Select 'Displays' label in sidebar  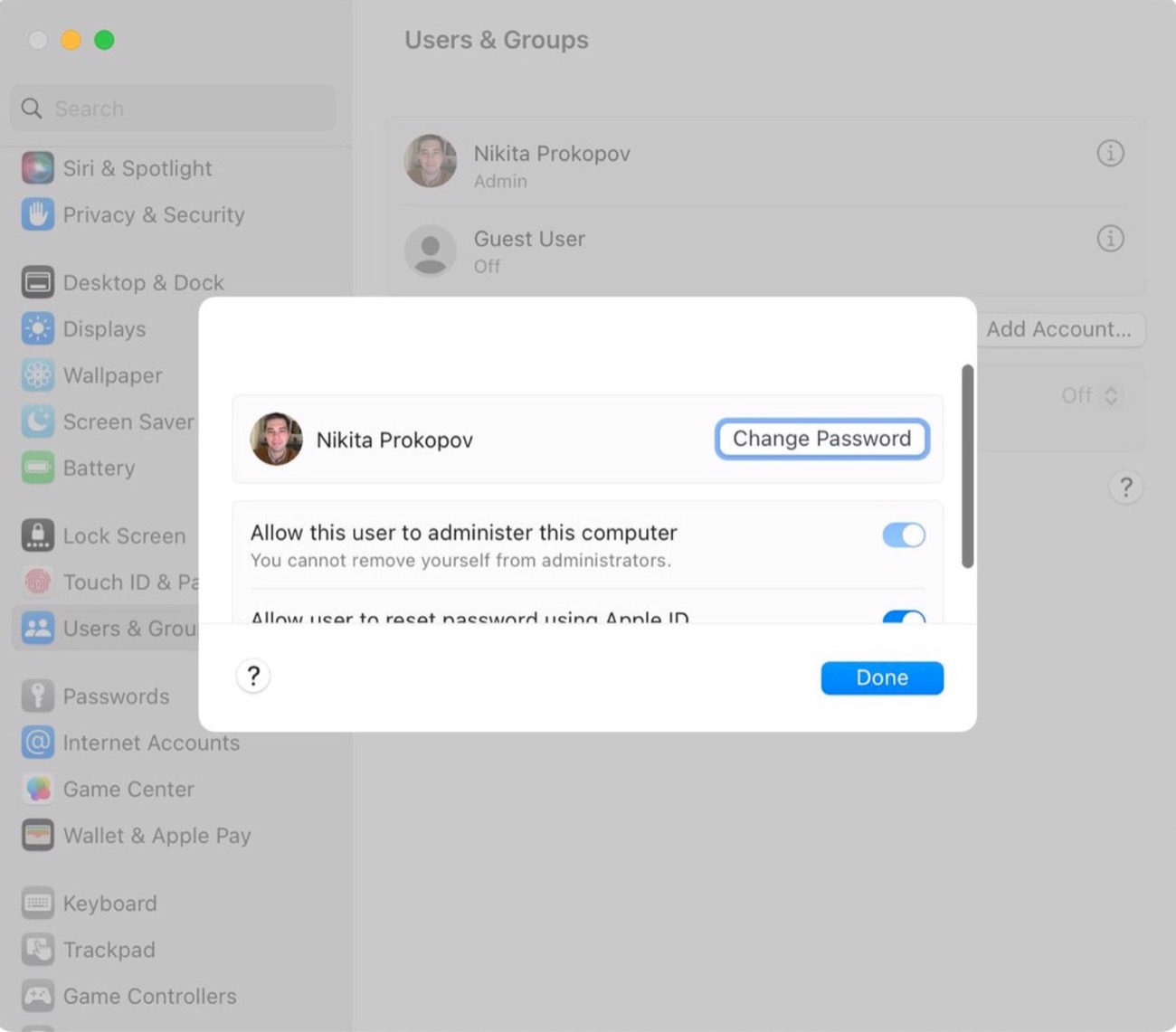pos(104,328)
